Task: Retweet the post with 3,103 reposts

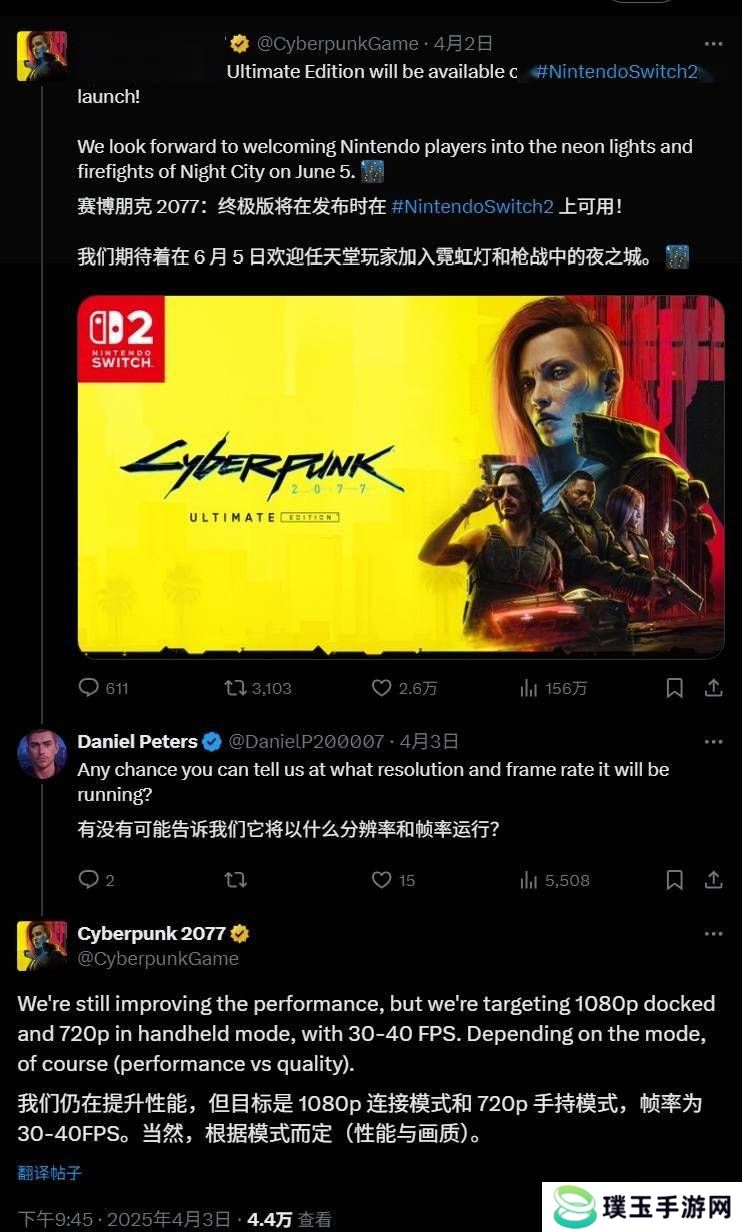Action: click(258, 688)
